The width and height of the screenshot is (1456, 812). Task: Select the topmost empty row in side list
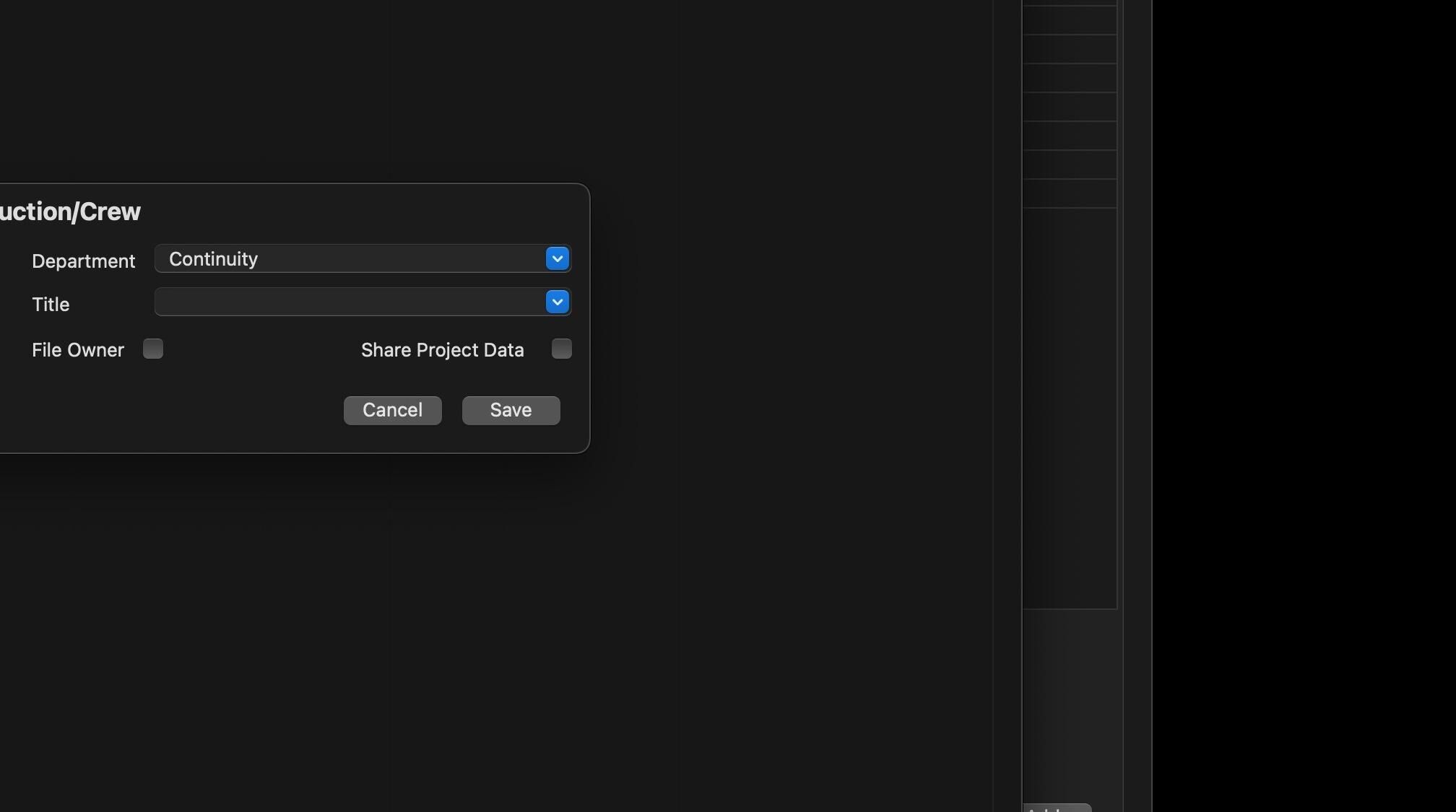[1070, 20]
